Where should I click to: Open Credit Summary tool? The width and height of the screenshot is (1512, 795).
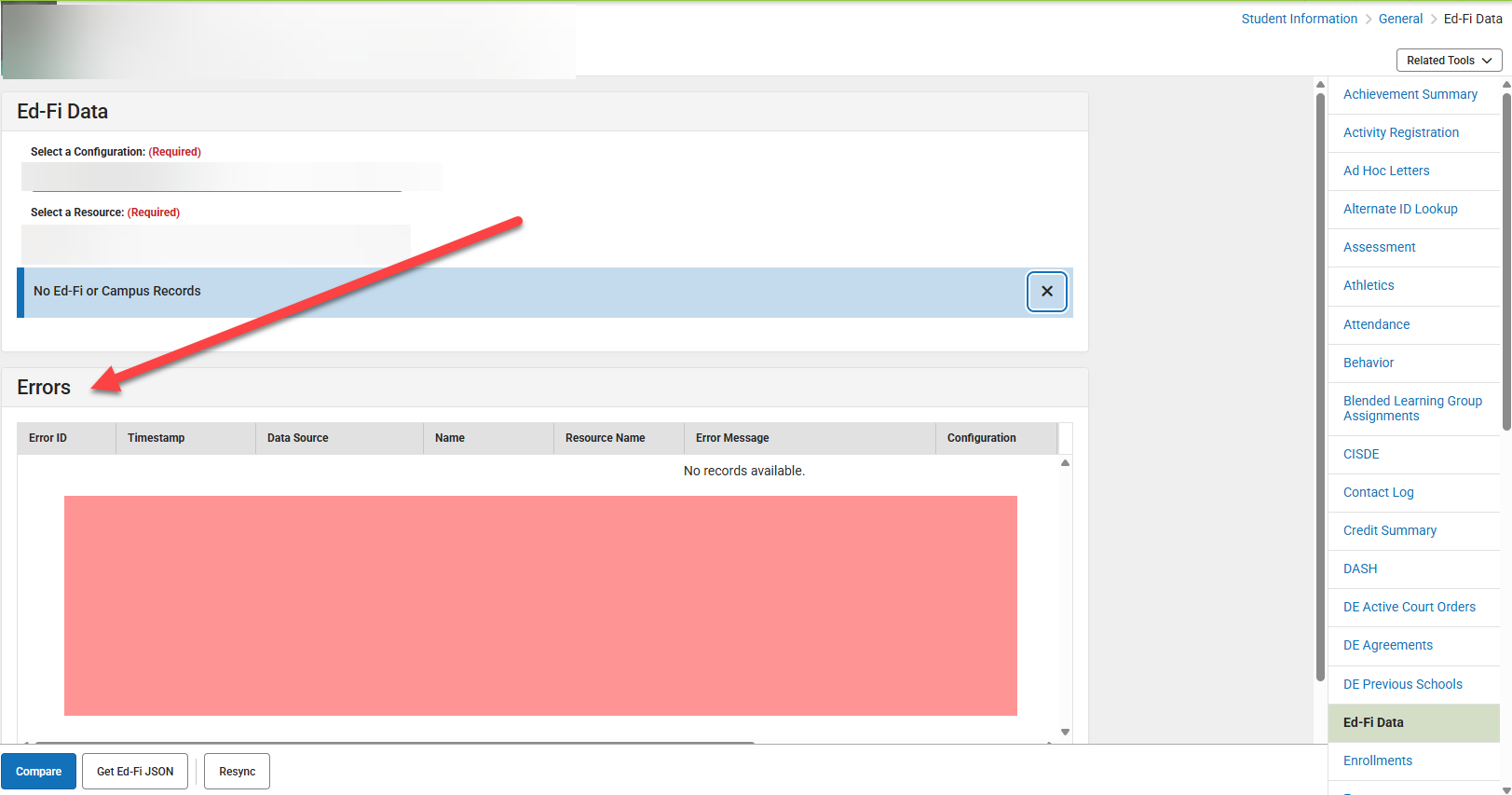[x=1389, y=530]
